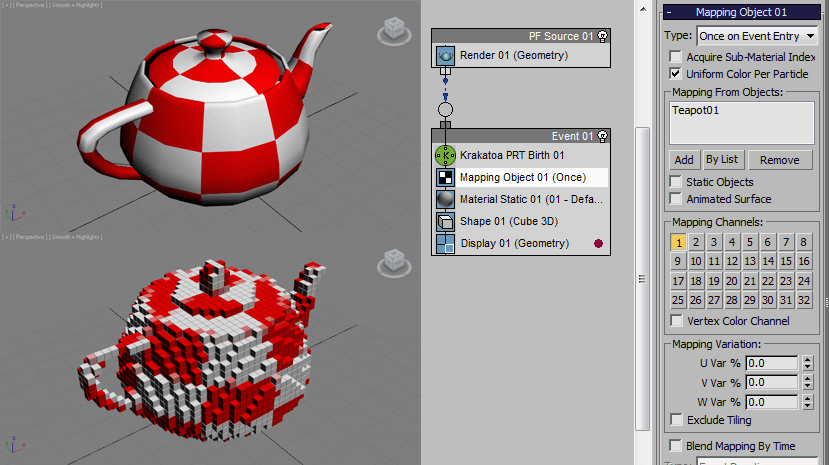Toggle the PF Source 01 lightbulb icon
This screenshot has width=829, height=465.
pyautogui.click(x=603, y=36)
